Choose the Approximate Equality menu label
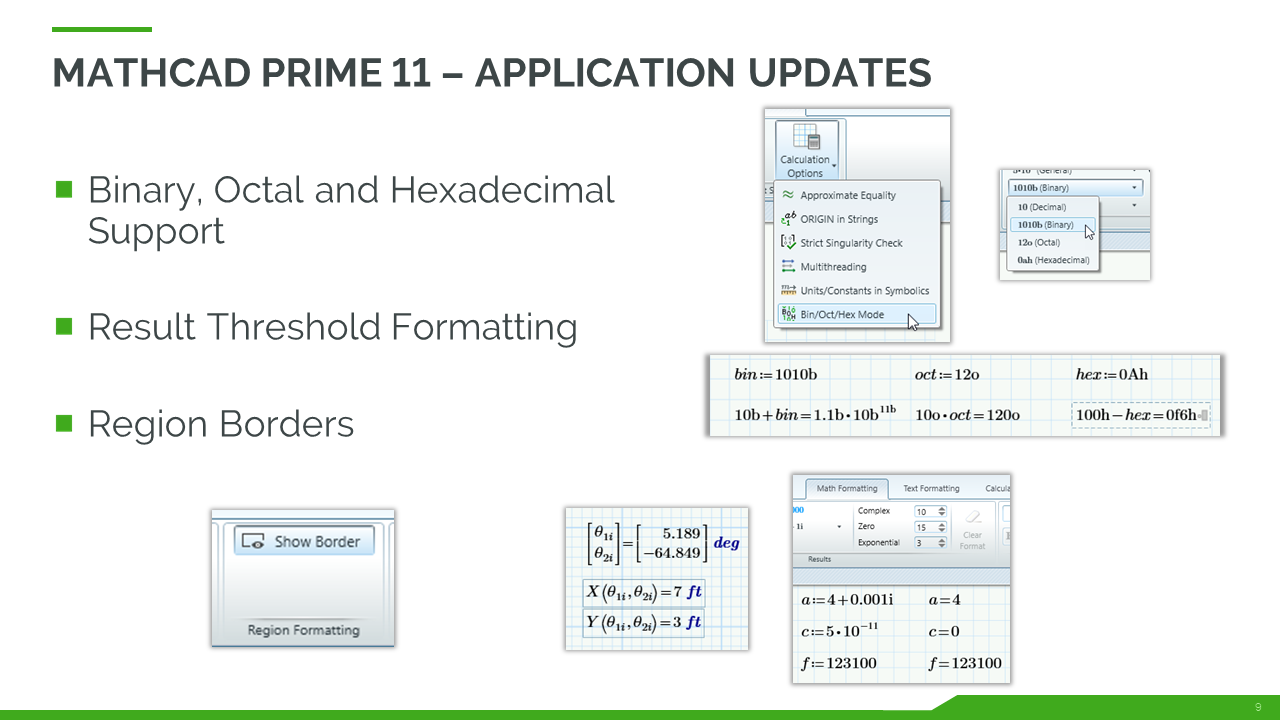The image size is (1280, 720). (848, 195)
